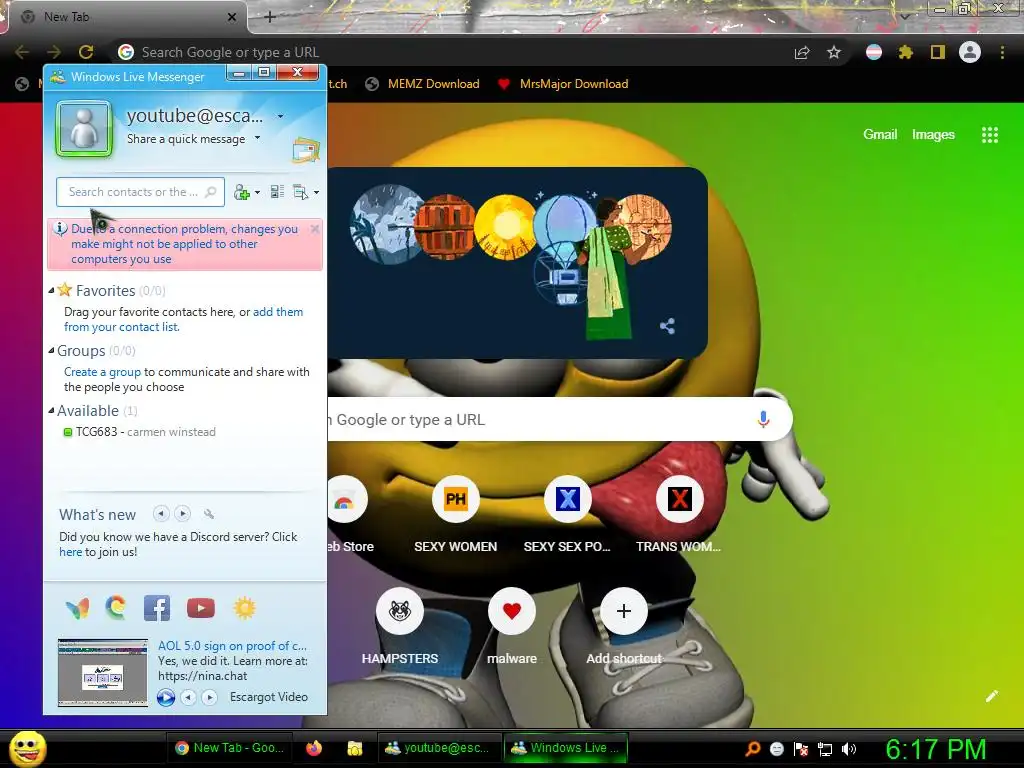Open the add contact dropdown arrow
Screen dimensions: 1024x768
tap(257, 193)
